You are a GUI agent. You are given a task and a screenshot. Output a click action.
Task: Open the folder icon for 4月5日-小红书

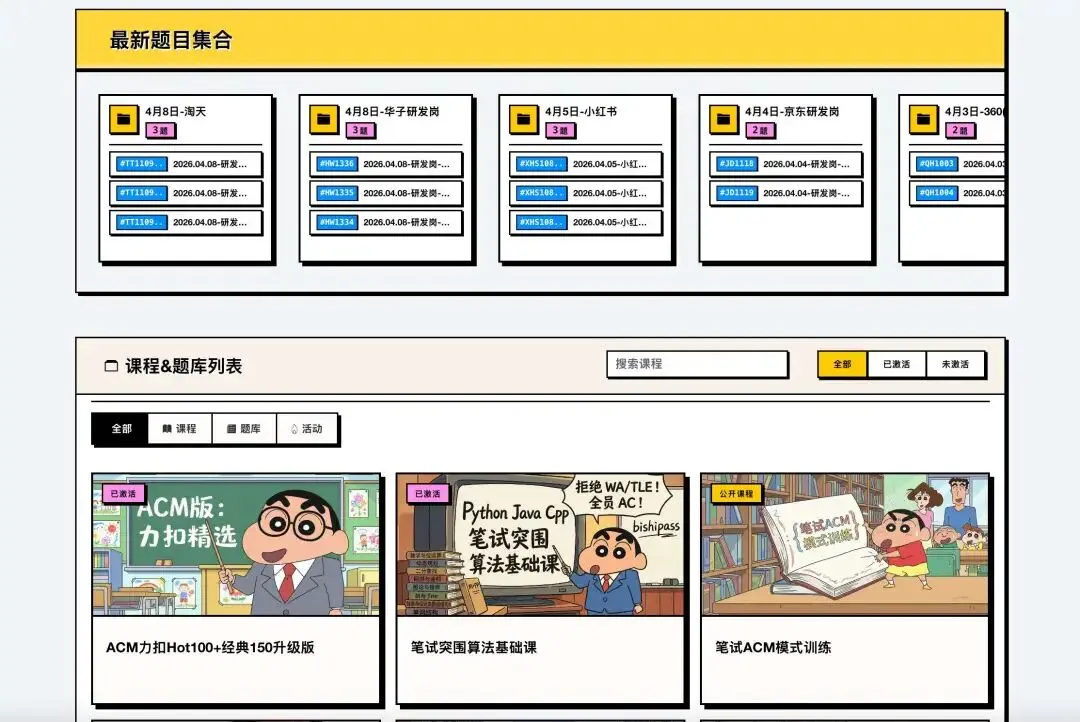tap(523, 119)
